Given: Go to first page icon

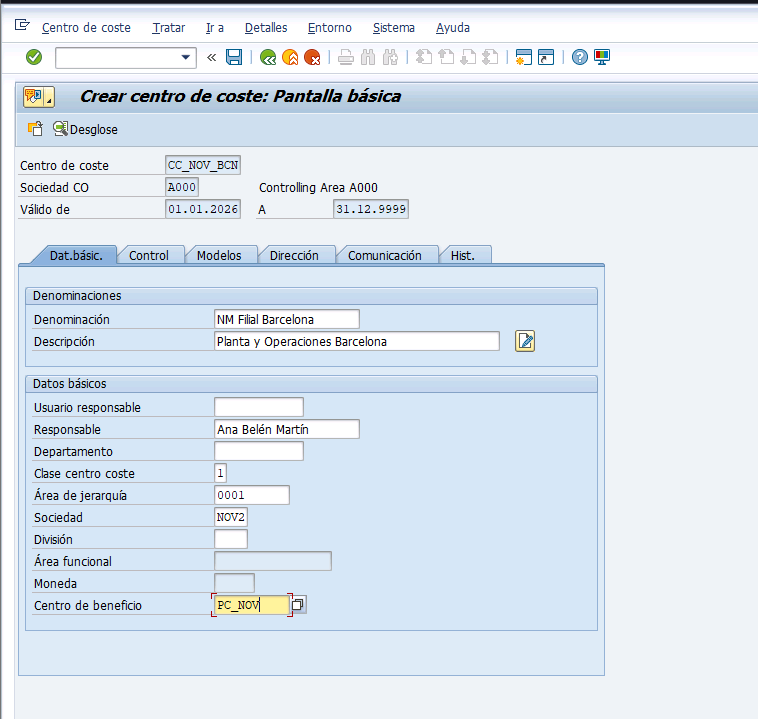Looking at the screenshot, I should coord(424,58).
